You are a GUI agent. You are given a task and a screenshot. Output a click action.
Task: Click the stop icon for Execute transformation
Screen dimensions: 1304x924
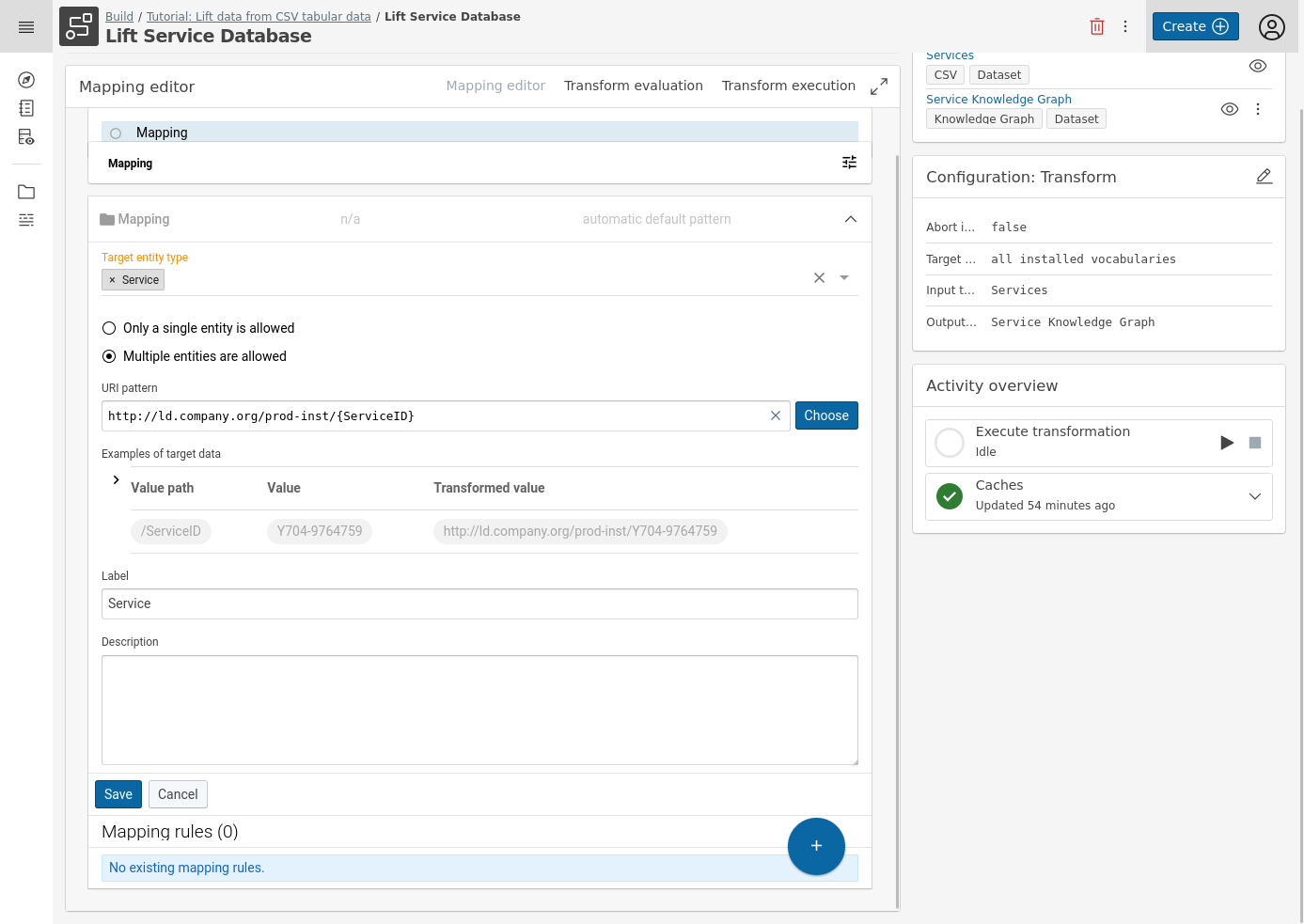click(1254, 443)
